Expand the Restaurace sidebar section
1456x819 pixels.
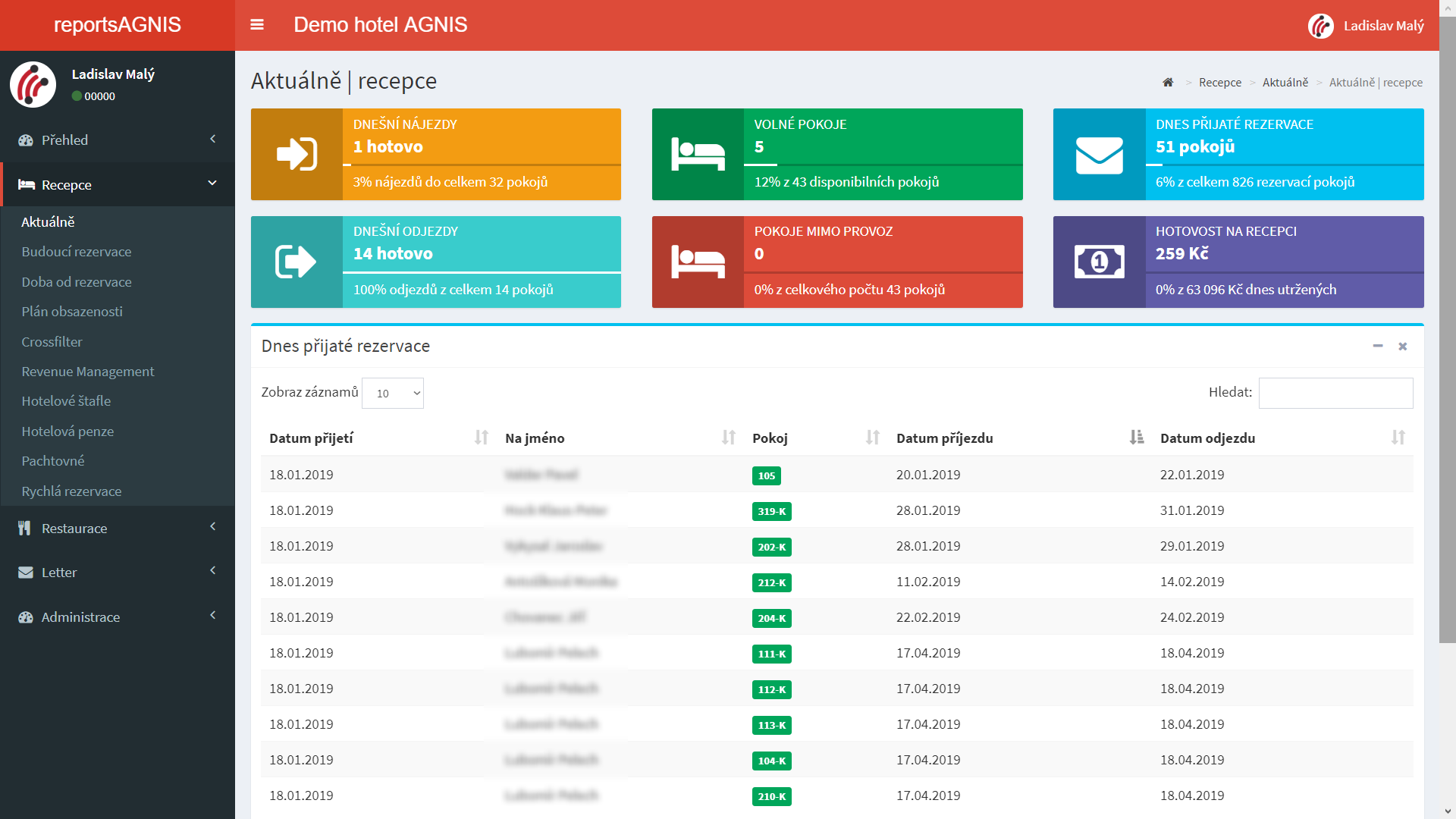pyautogui.click(x=118, y=529)
